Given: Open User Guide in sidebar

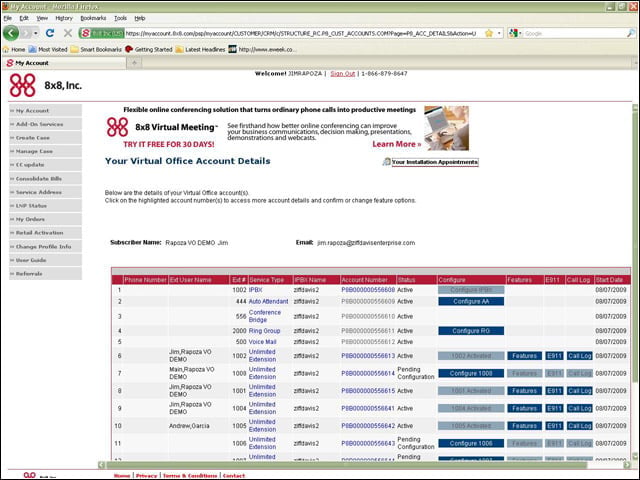Looking at the screenshot, I should coord(45,260).
